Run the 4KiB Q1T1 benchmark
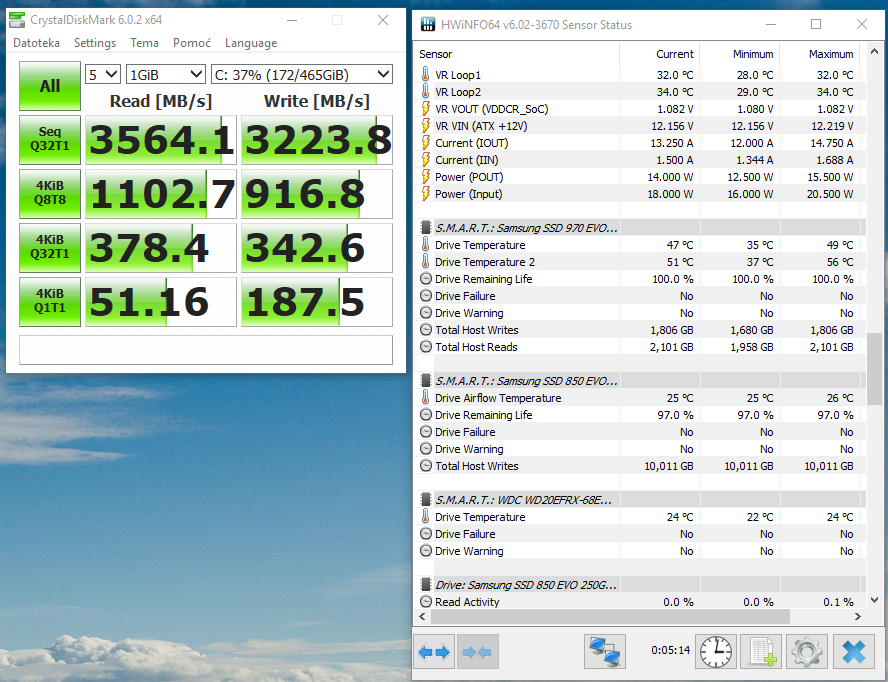 click(50, 301)
